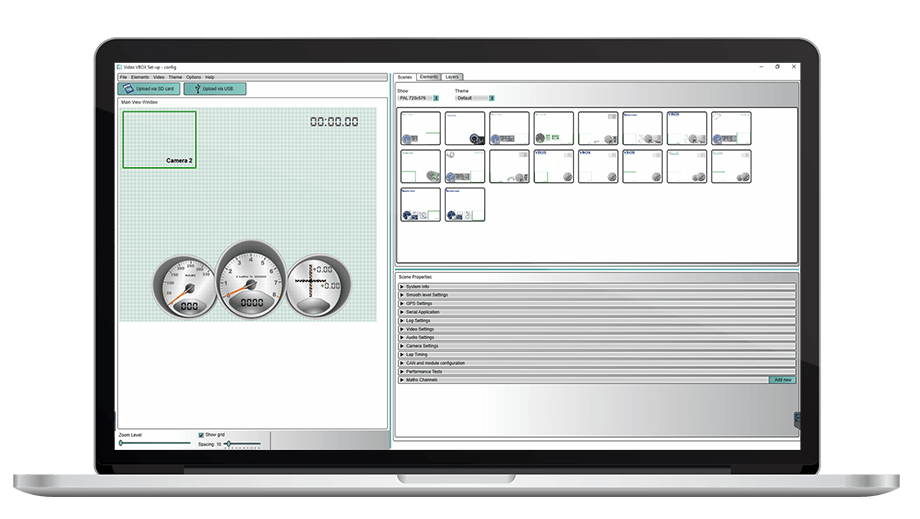
Task: Click the Upload via USB button
Action: (215, 89)
